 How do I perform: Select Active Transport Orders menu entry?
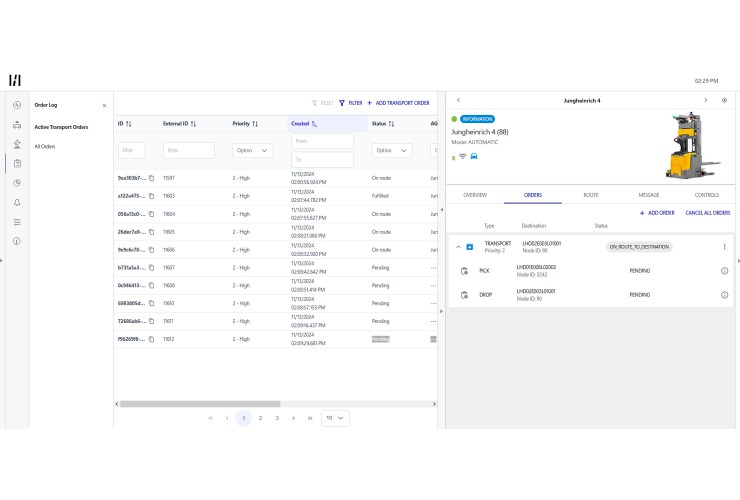tap(61, 127)
